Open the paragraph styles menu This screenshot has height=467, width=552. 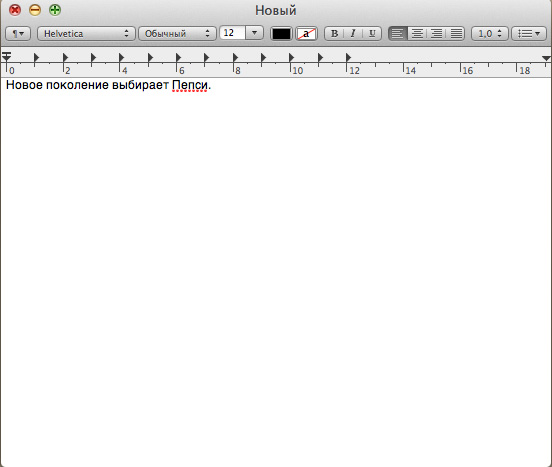click(18, 34)
